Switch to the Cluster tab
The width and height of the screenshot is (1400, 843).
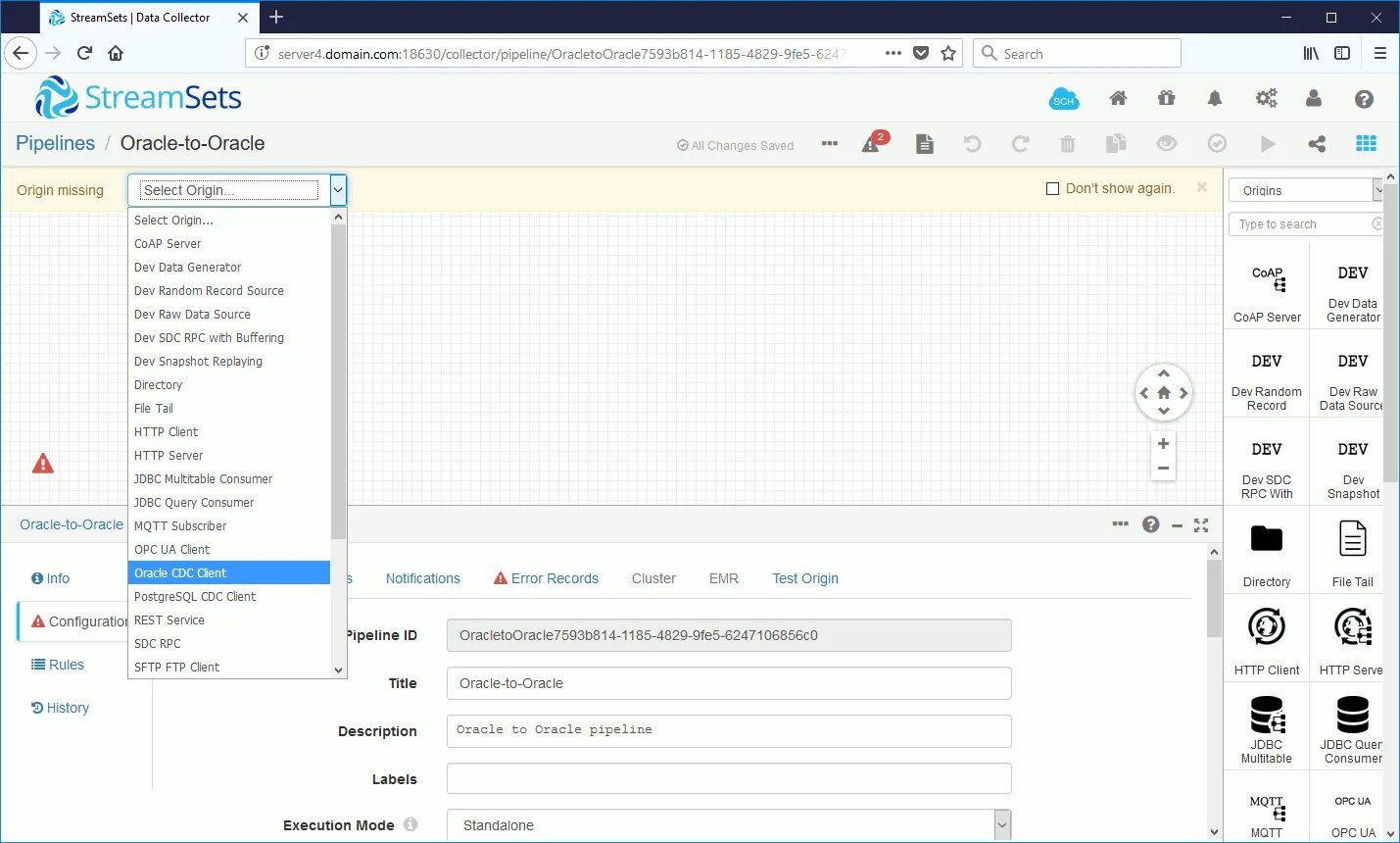(653, 578)
